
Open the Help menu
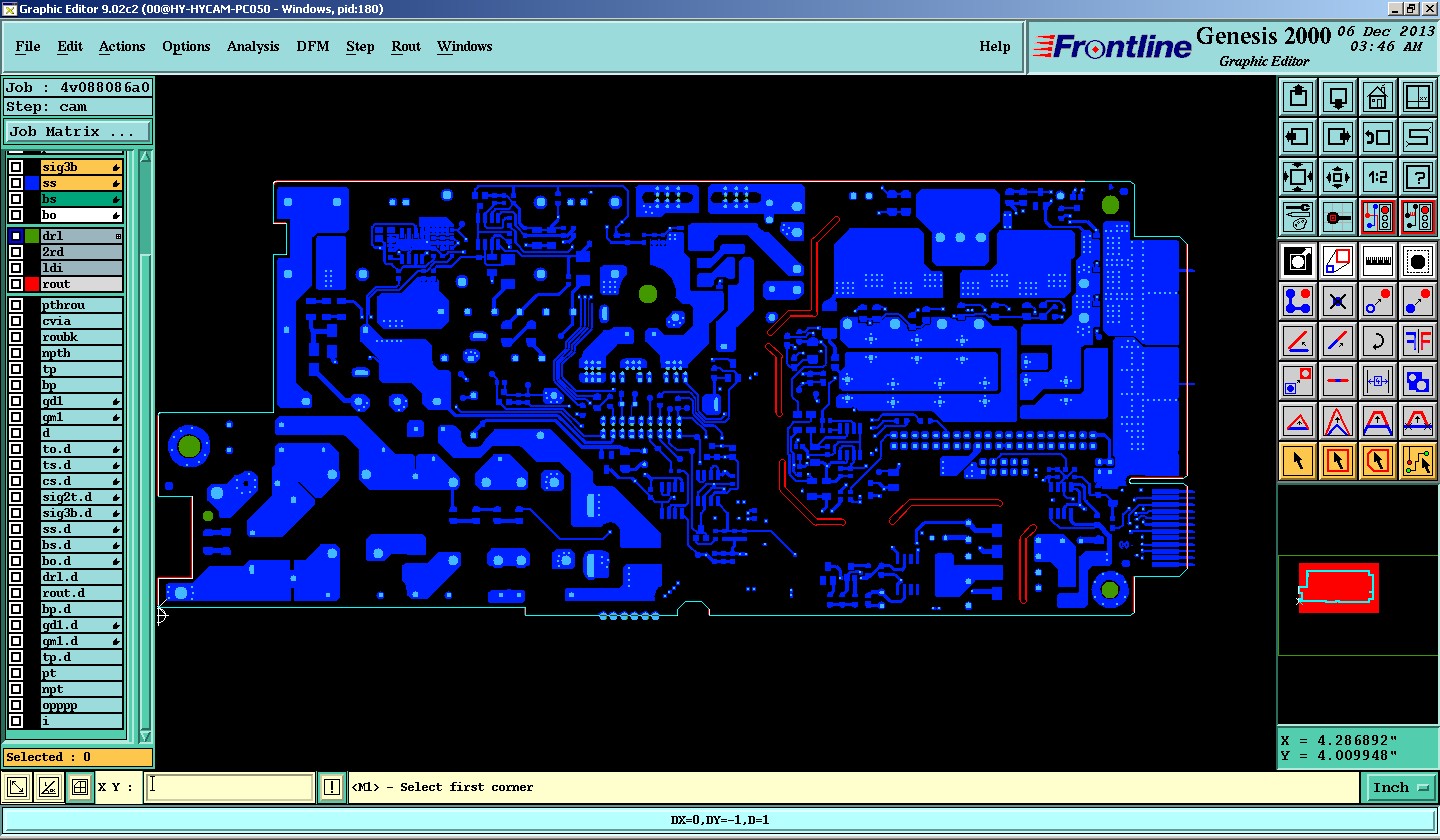[994, 46]
